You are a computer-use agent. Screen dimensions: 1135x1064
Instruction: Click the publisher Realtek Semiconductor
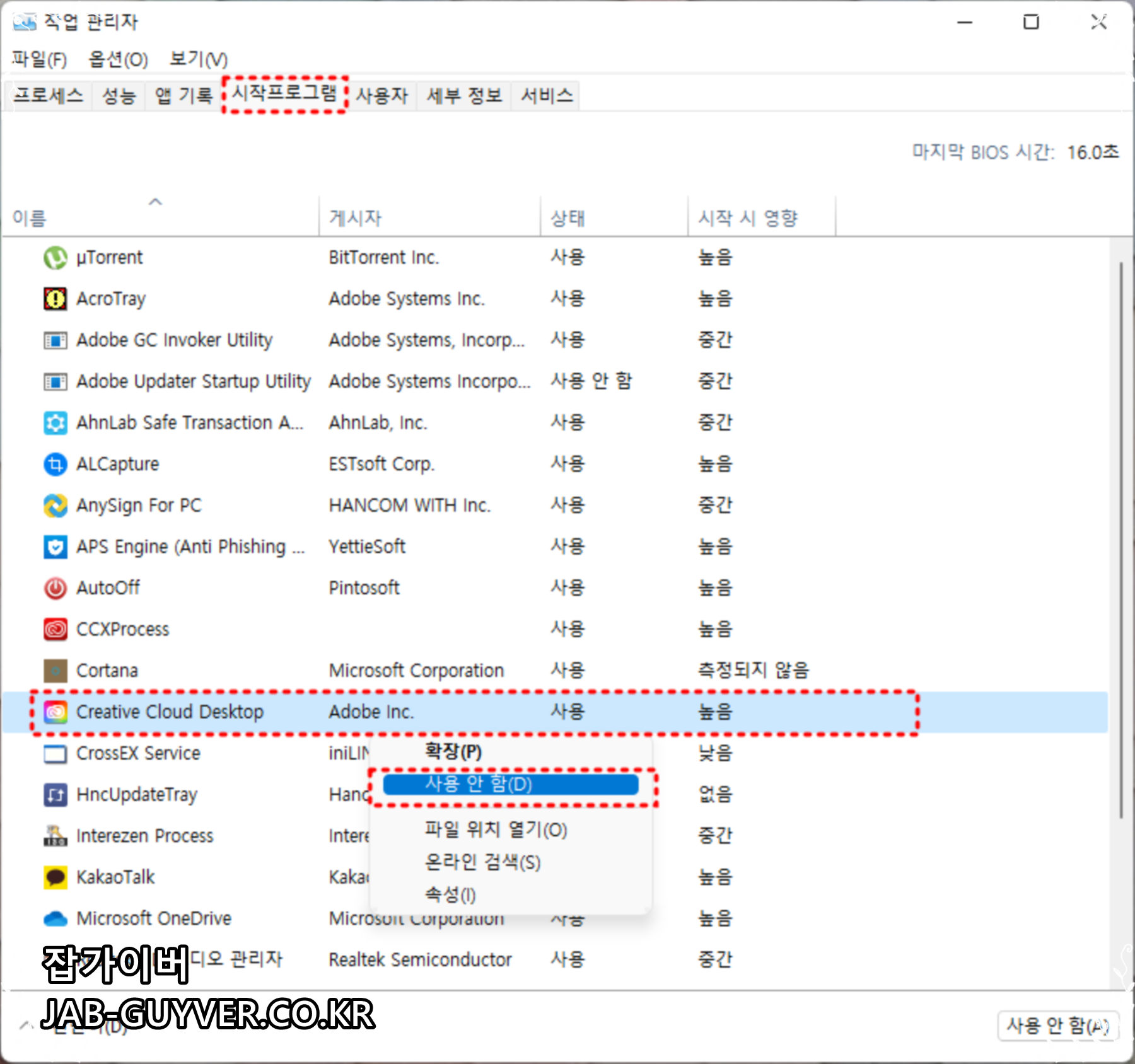(420, 960)
